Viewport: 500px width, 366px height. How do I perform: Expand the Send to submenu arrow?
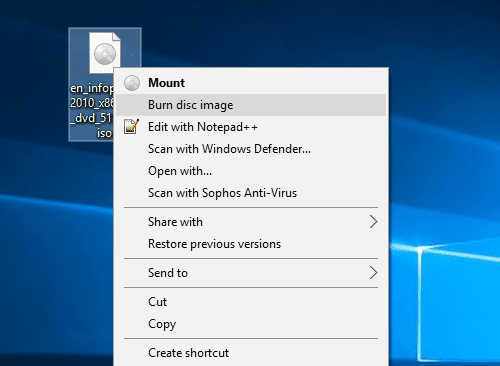point(373,273)
